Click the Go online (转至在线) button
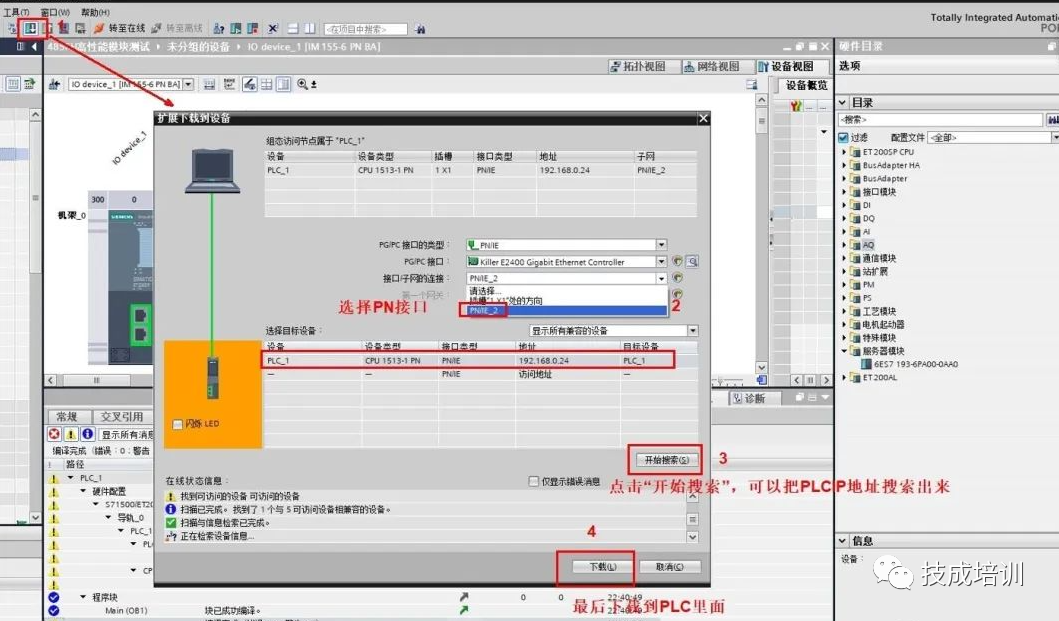Image resolution: width=1059 pixels, height=621 pixels. pyautogui.click(x=120, y=28)
